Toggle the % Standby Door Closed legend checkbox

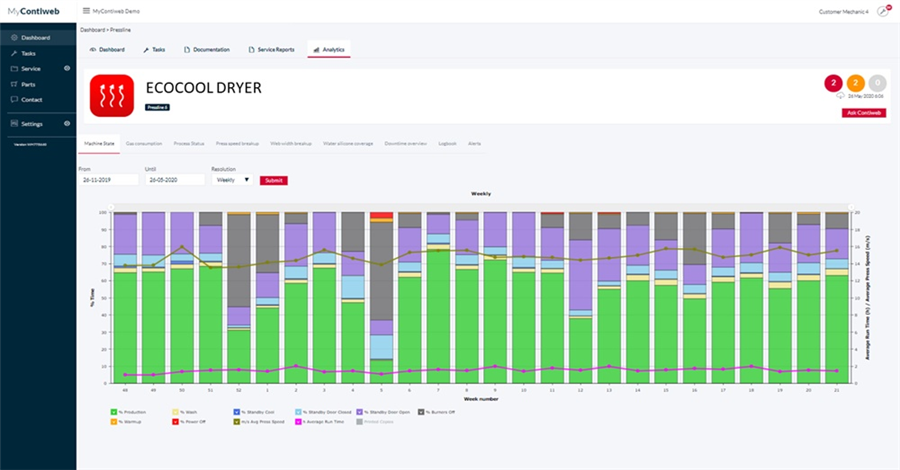pyautogui.click(x=298, y=412)
